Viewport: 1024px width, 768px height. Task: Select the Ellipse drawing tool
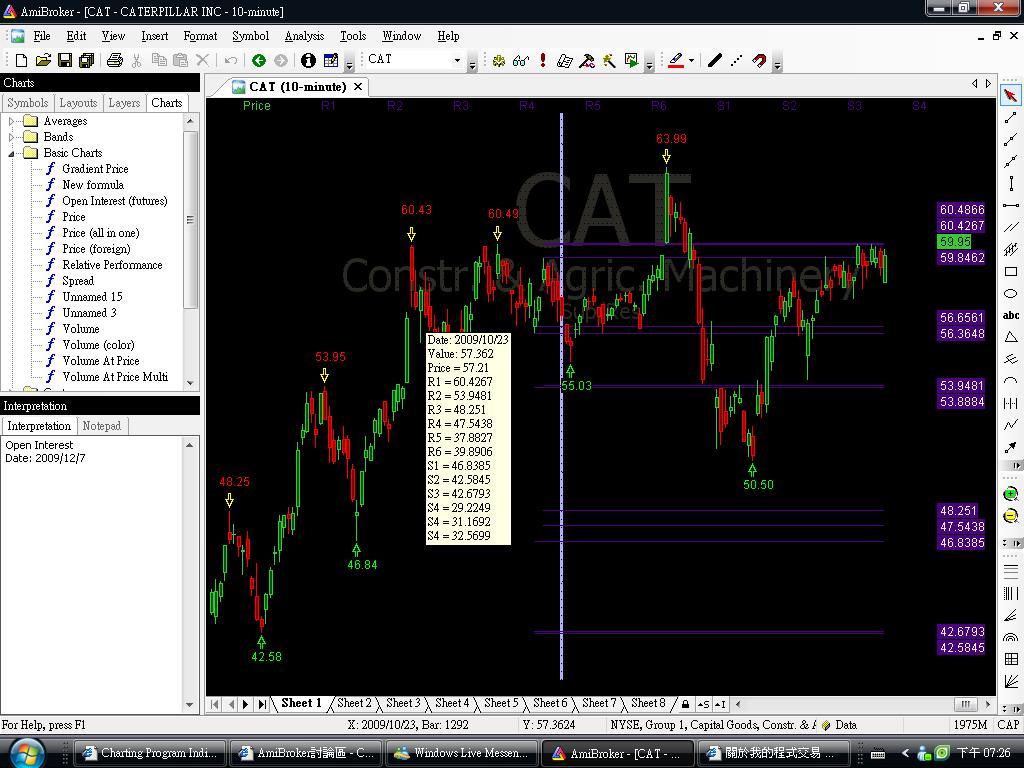[x=1010, y=293]
